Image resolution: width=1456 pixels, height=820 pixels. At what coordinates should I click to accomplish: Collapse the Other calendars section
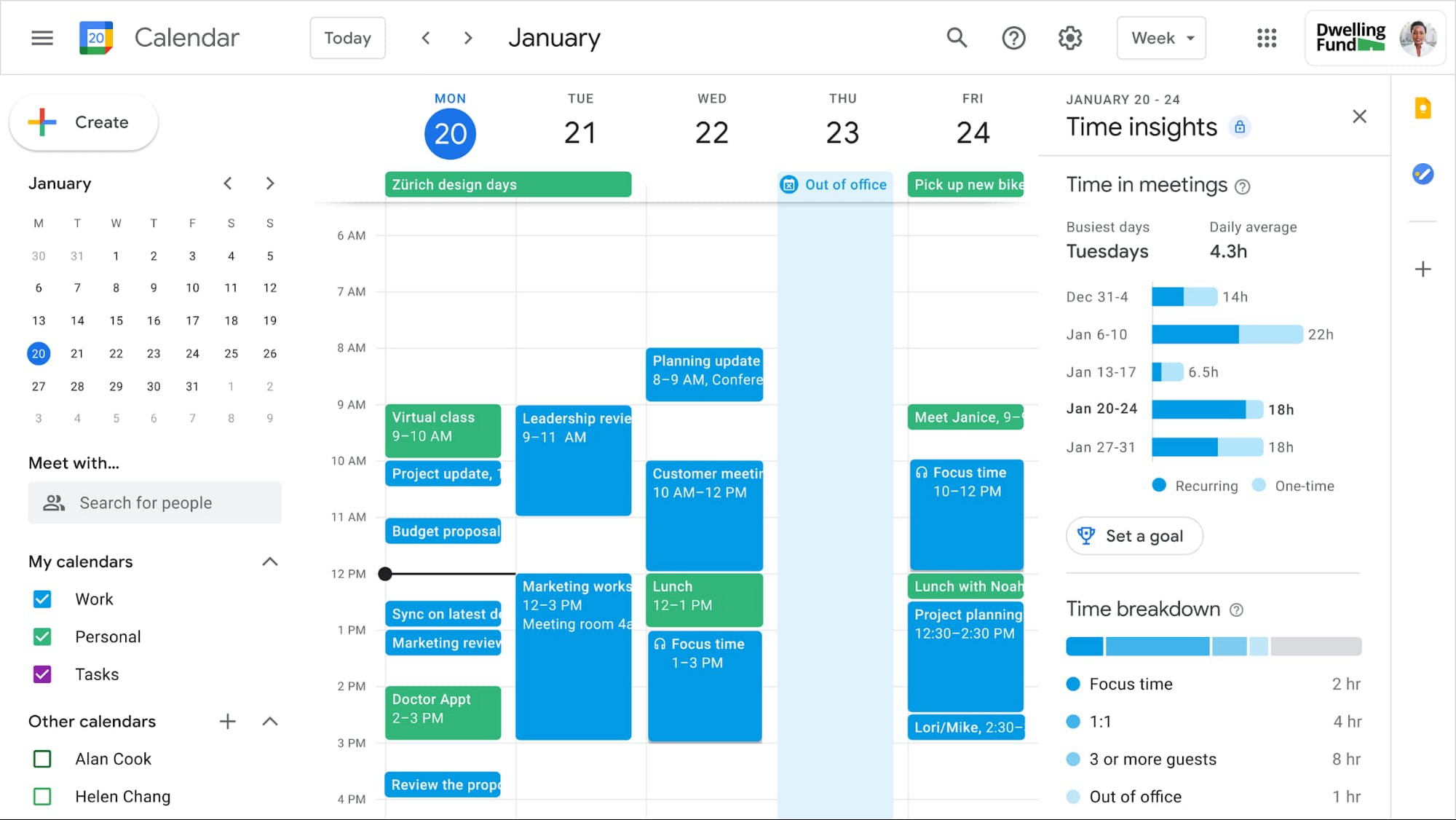click(x=269, y=721)
